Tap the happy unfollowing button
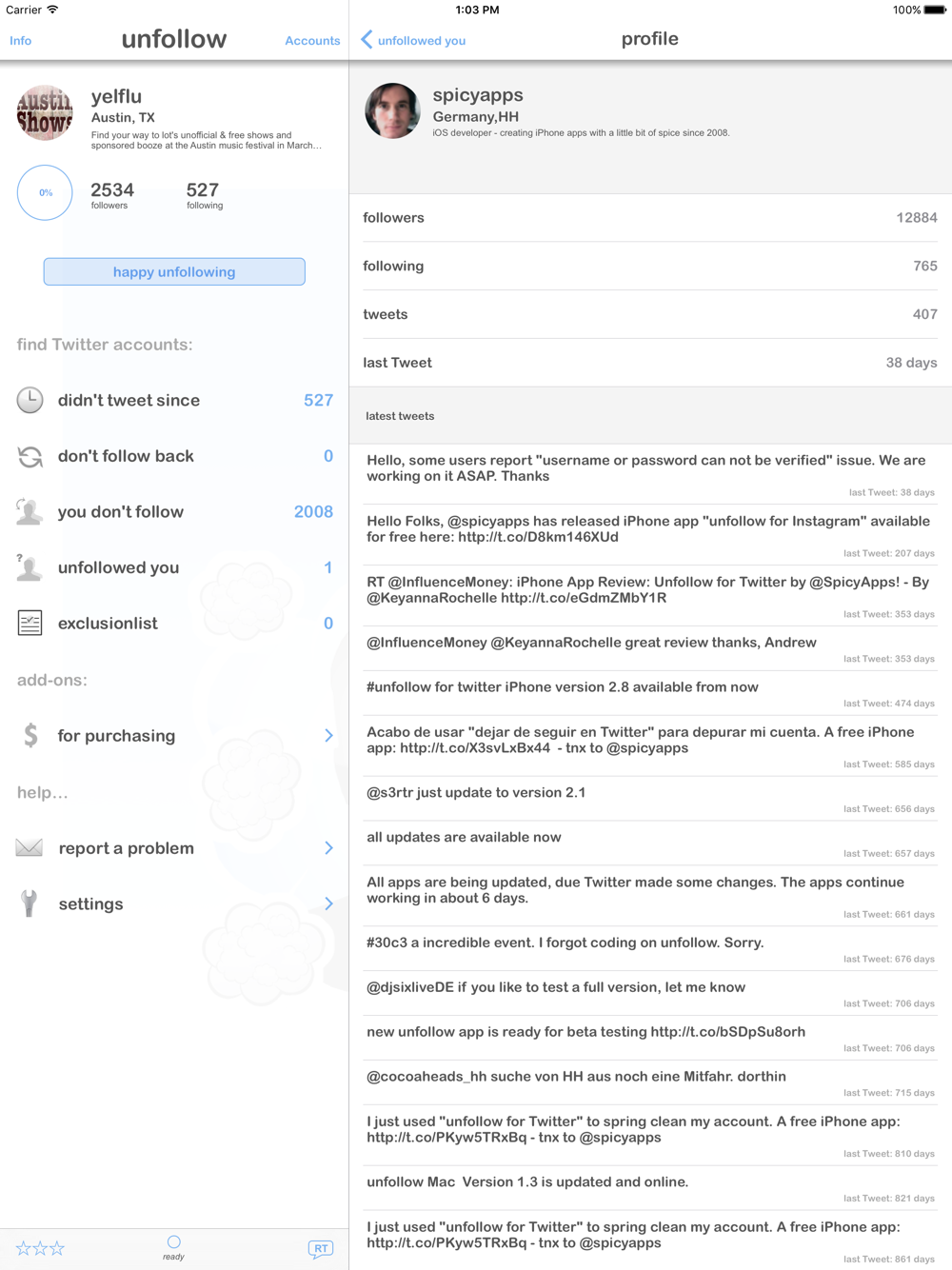 click(x=174, y=271)
